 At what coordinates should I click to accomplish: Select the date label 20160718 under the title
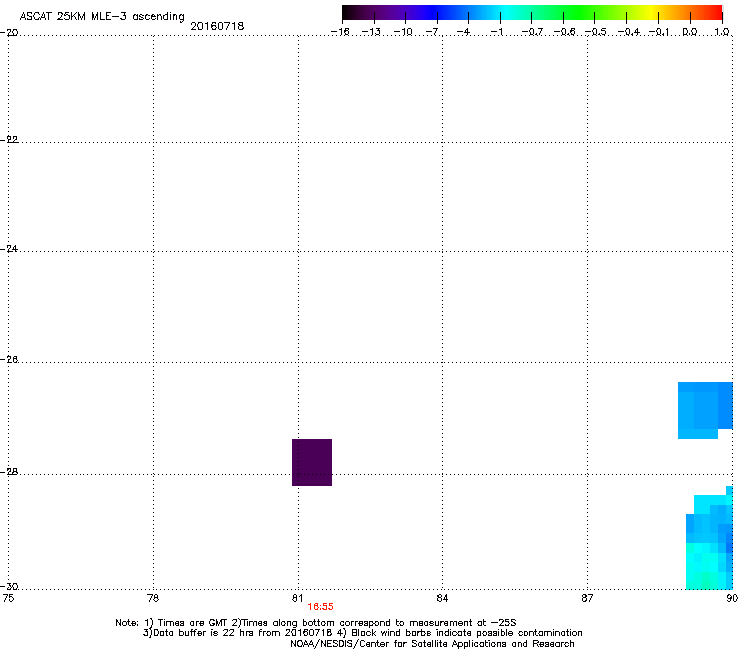[x=217, y=26]
